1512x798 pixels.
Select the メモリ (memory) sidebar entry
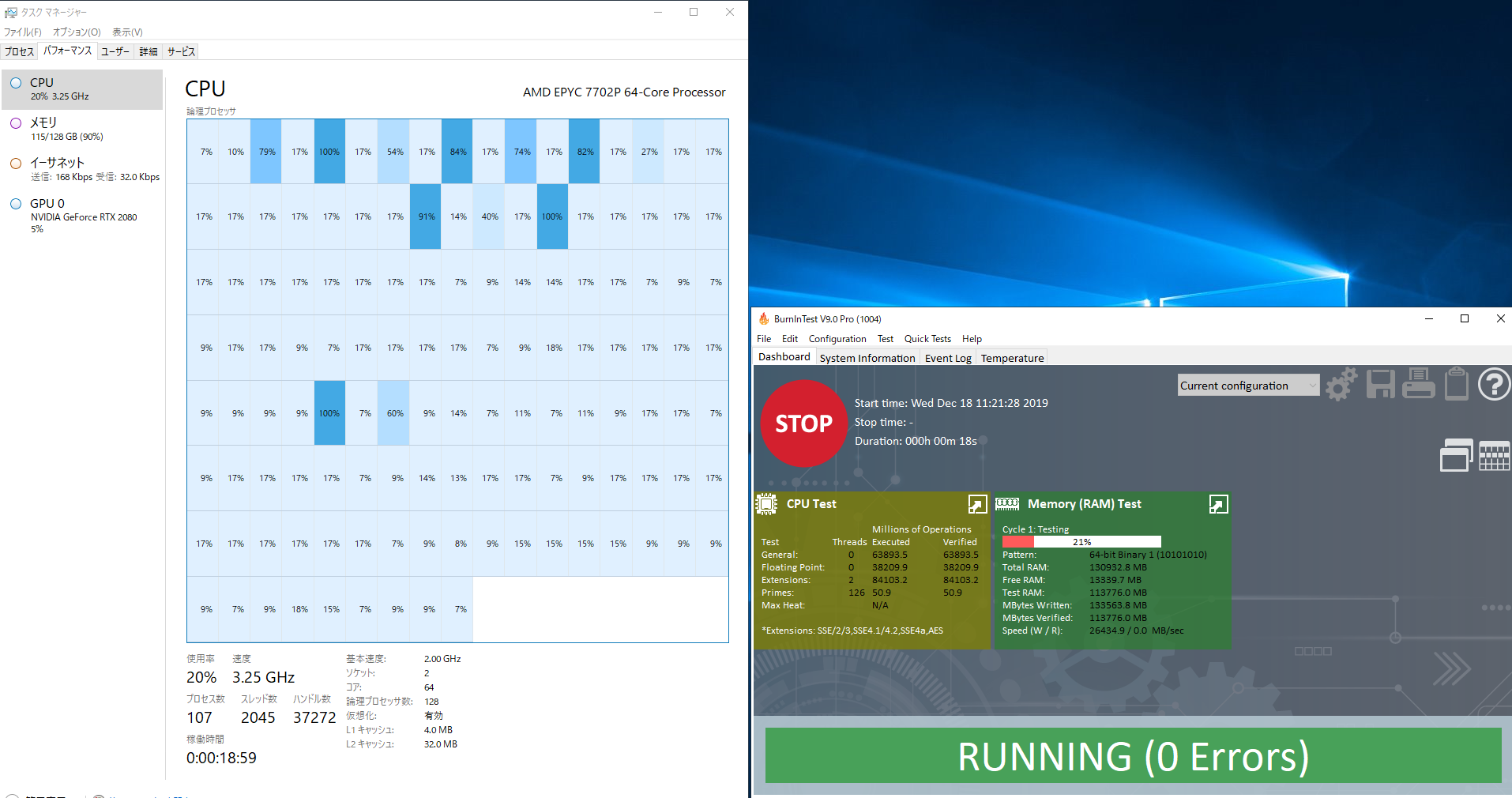(x=82, y=130)
